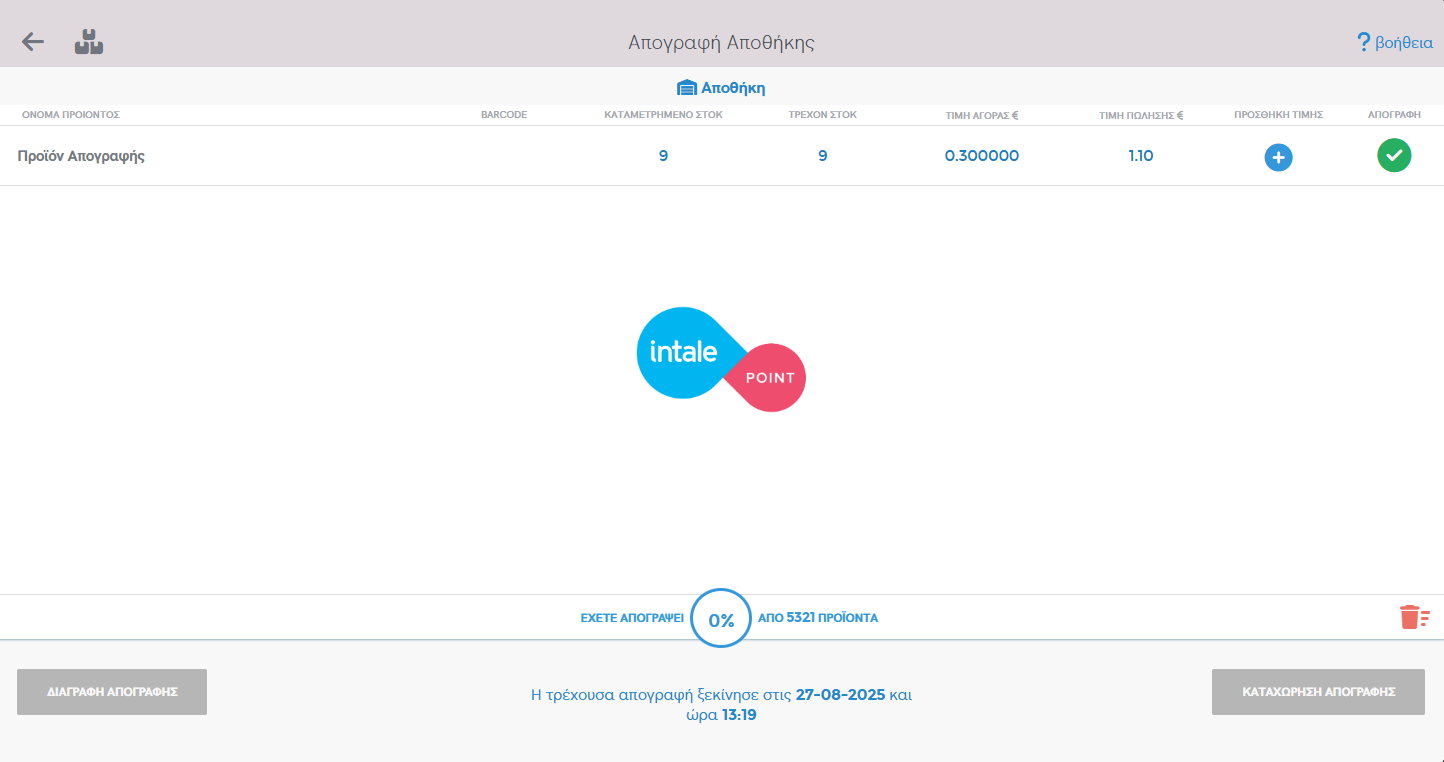Viewport: 1444px width, 762px height.
Task: Click the ΤΙΜΗ ΑΓΟΡΑΣ € column header
Action: click(982, 115)
